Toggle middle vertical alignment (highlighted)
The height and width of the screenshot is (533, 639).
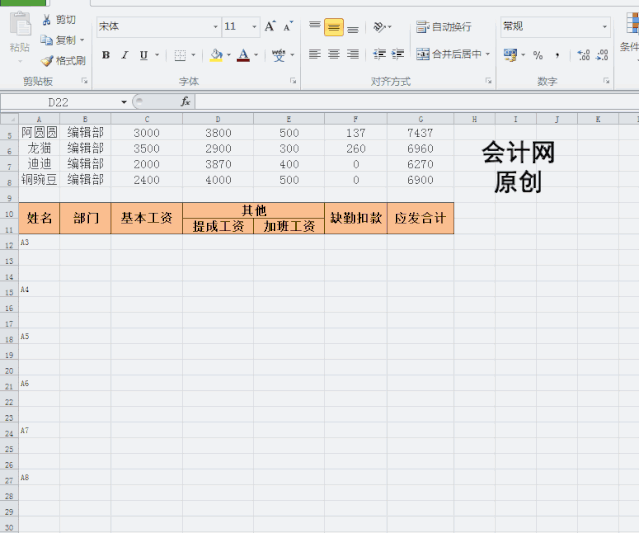click(334, 27)
